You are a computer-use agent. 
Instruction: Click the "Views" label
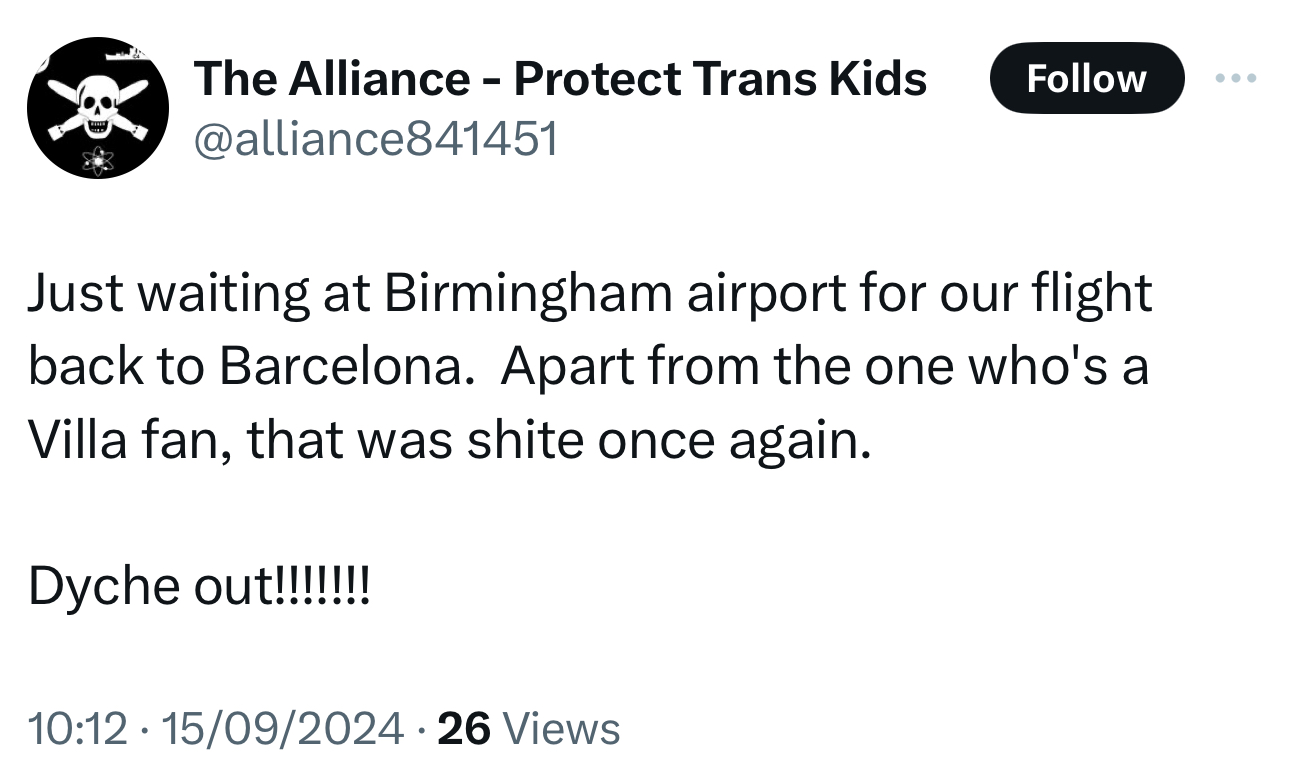tap(562, 729)
